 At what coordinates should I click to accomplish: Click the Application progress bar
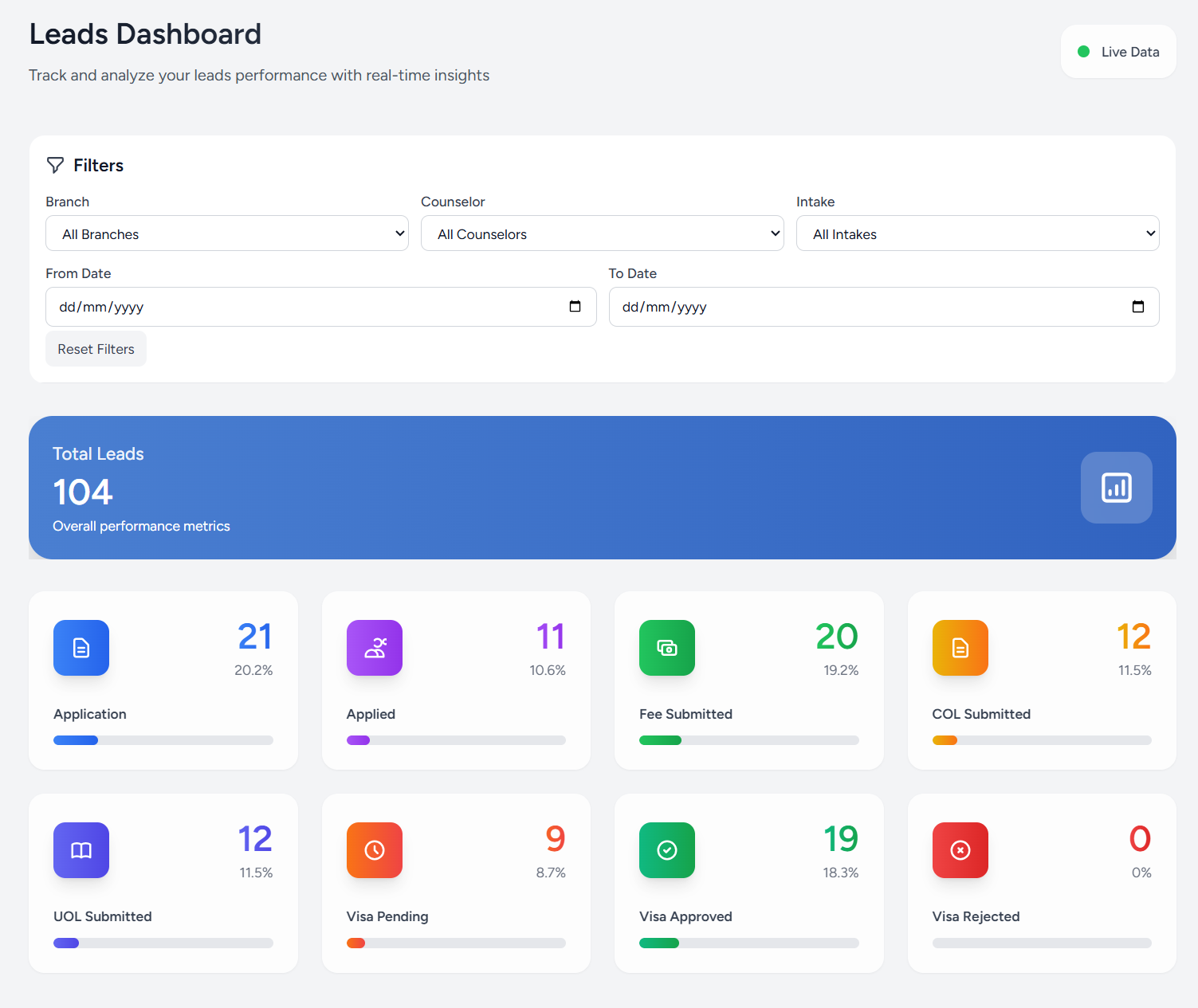163,739
